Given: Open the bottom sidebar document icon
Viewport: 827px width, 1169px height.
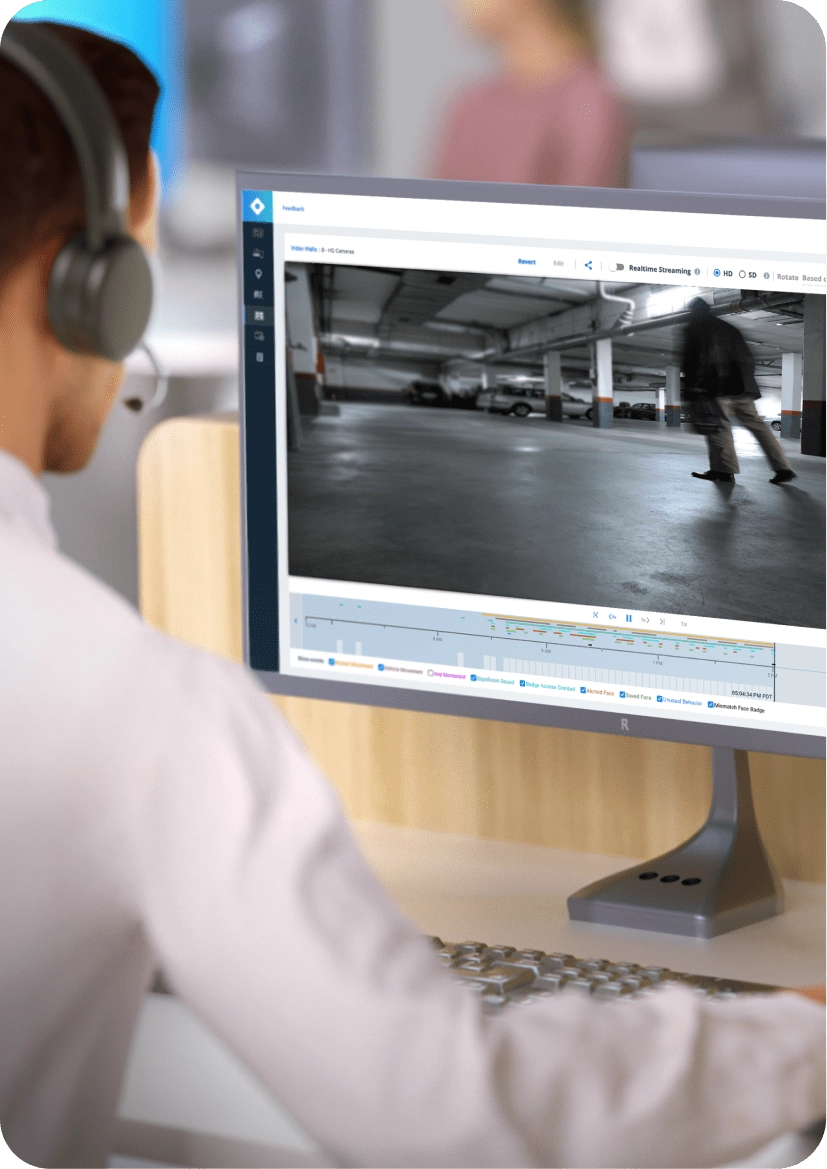Looking at the screenshot, I should click(x=260, y=357).
